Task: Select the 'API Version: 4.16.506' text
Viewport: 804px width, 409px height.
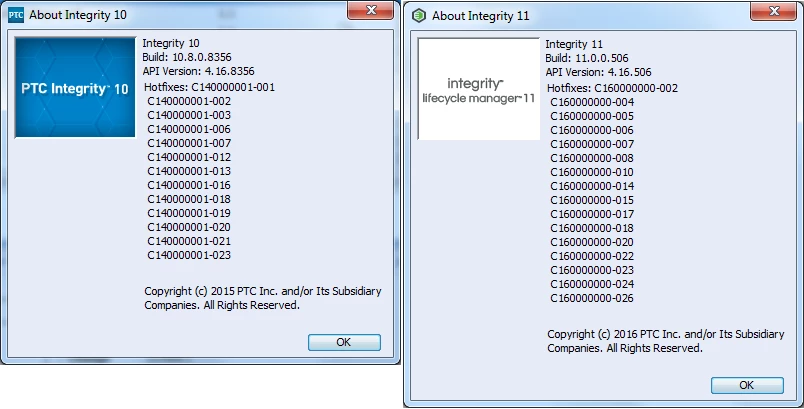Action: [598, 72]
